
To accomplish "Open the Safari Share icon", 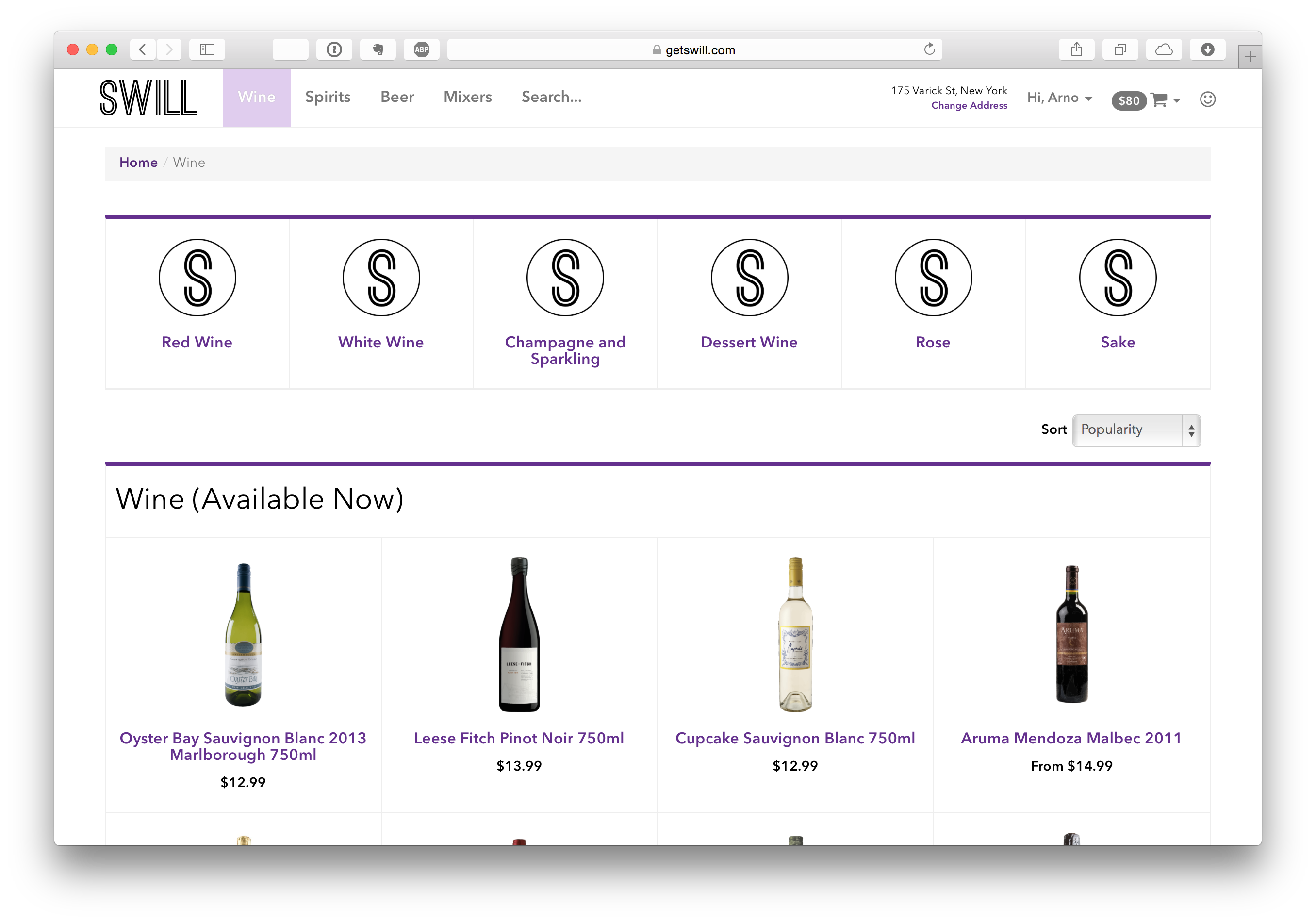I will tap(1076, 50).
